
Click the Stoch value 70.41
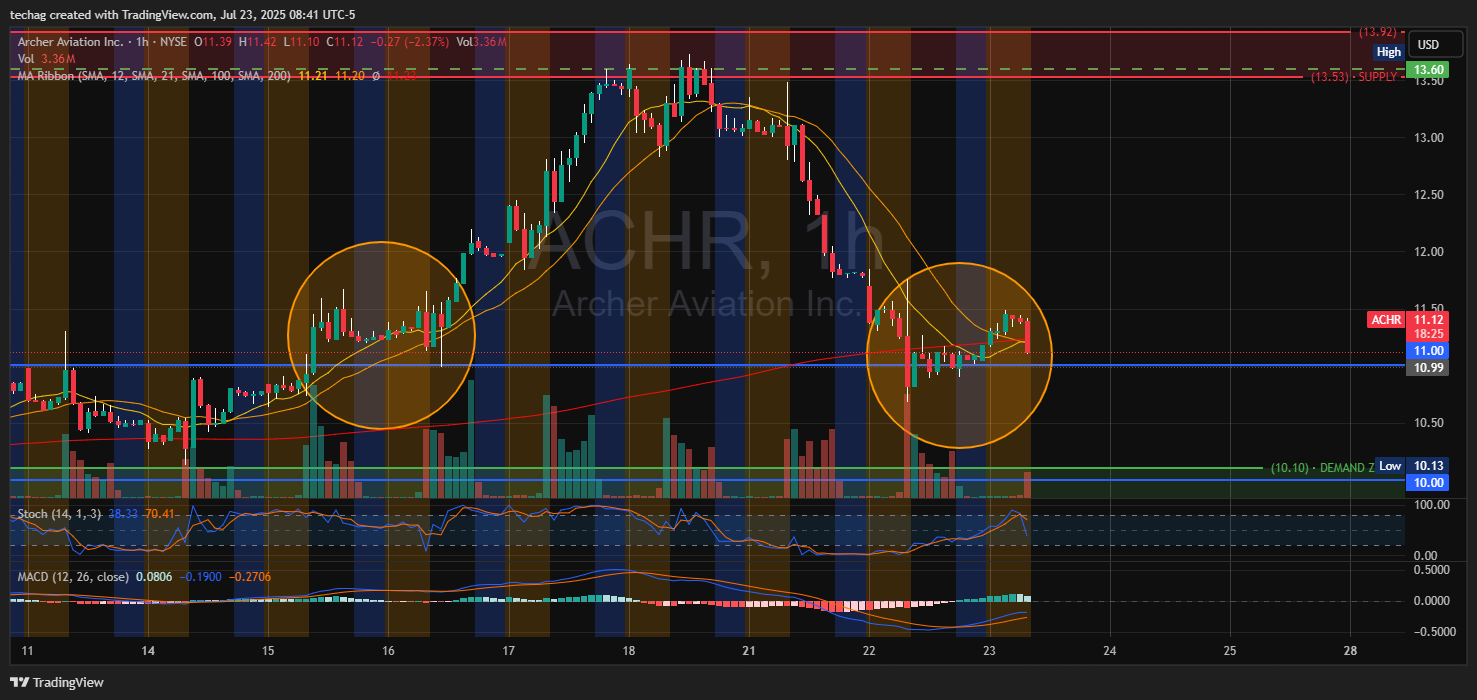(x=160, y=514)
